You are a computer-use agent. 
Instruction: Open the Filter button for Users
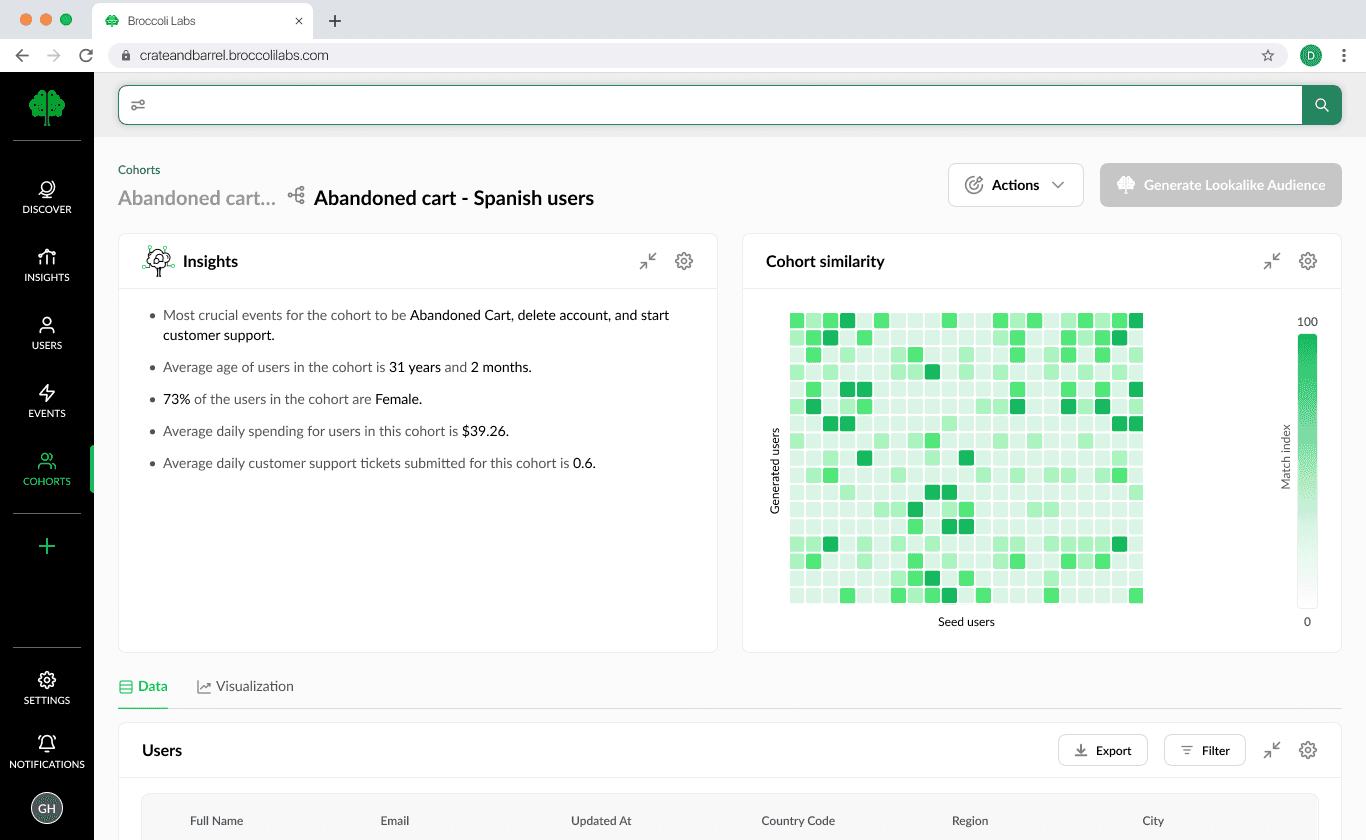(x=1204, y=750)
